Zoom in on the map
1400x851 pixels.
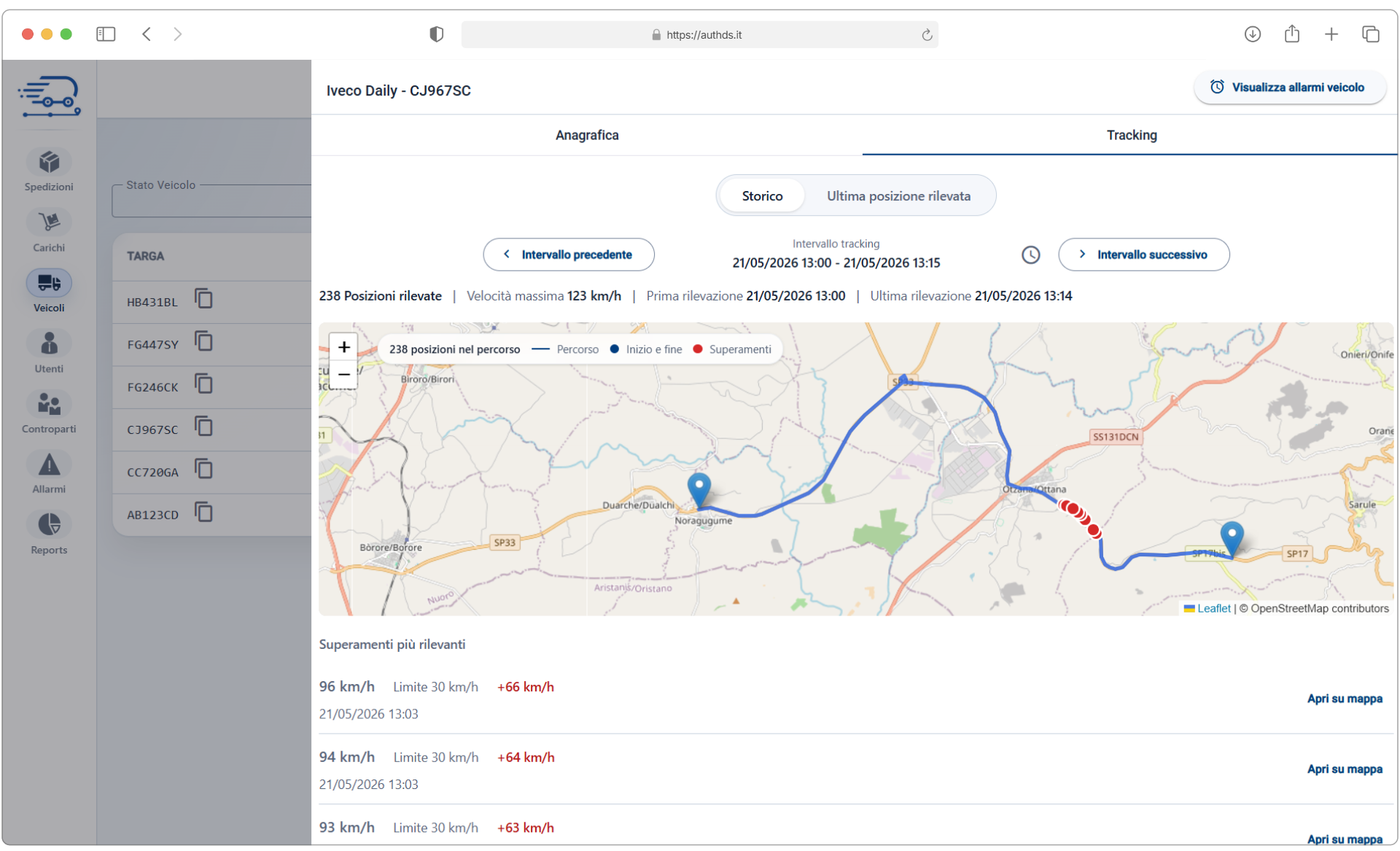point(343,347)
